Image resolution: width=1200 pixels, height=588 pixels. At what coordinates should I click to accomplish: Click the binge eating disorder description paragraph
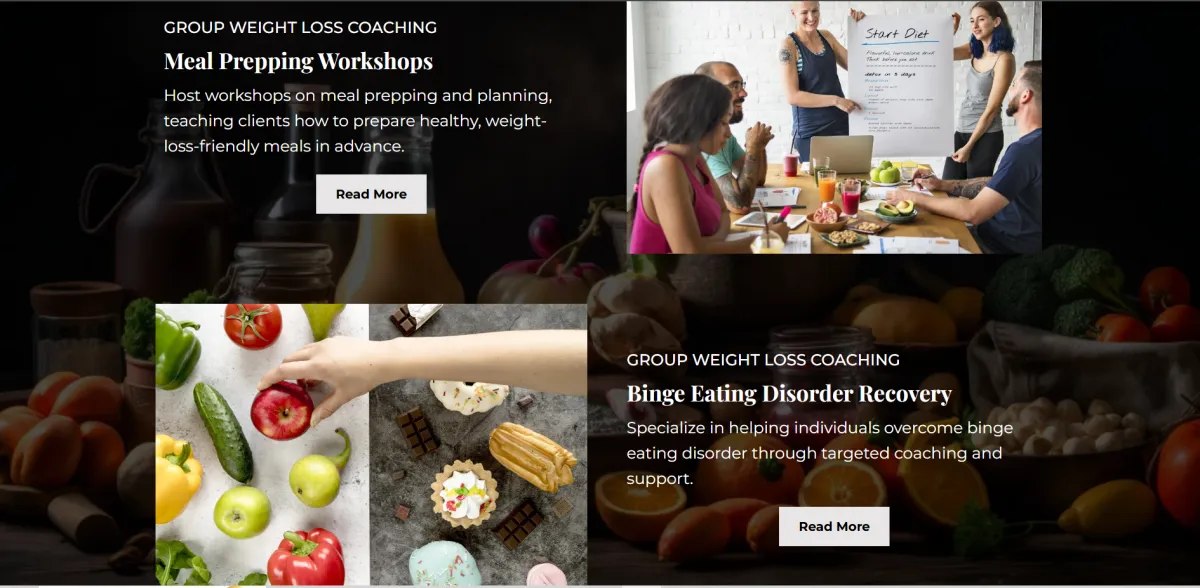click(814, 453)
